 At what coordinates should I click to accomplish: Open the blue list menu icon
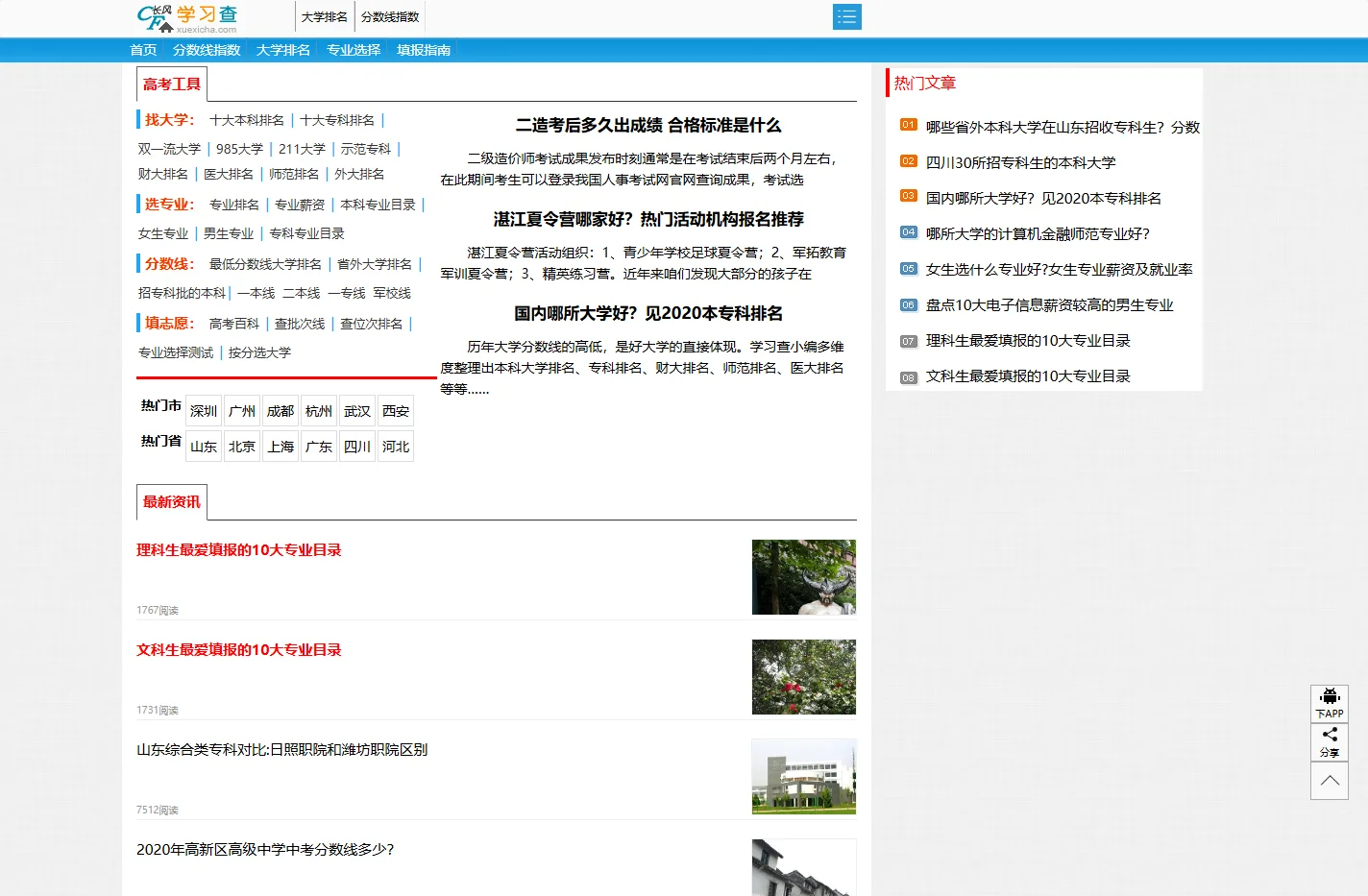846,17
